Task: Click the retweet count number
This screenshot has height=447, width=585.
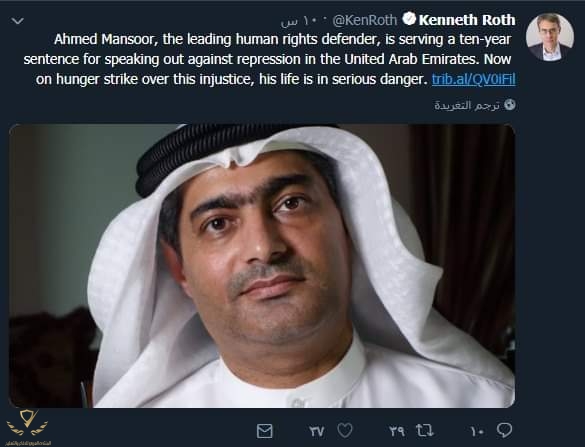Action: coord(397,431)
